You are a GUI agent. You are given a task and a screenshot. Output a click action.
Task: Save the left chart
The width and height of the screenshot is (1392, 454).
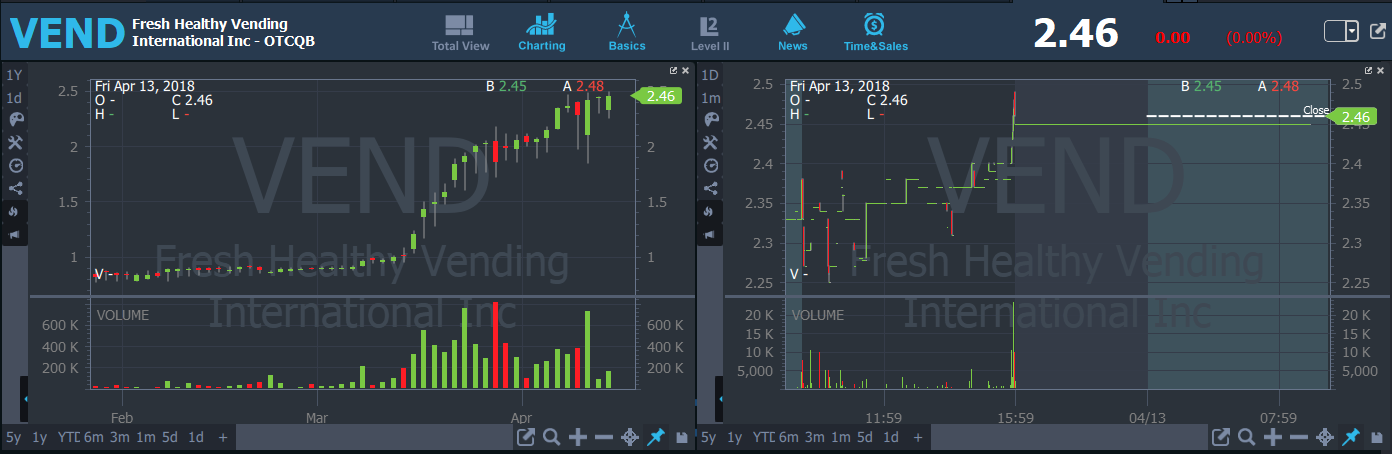tap(681, 437)
